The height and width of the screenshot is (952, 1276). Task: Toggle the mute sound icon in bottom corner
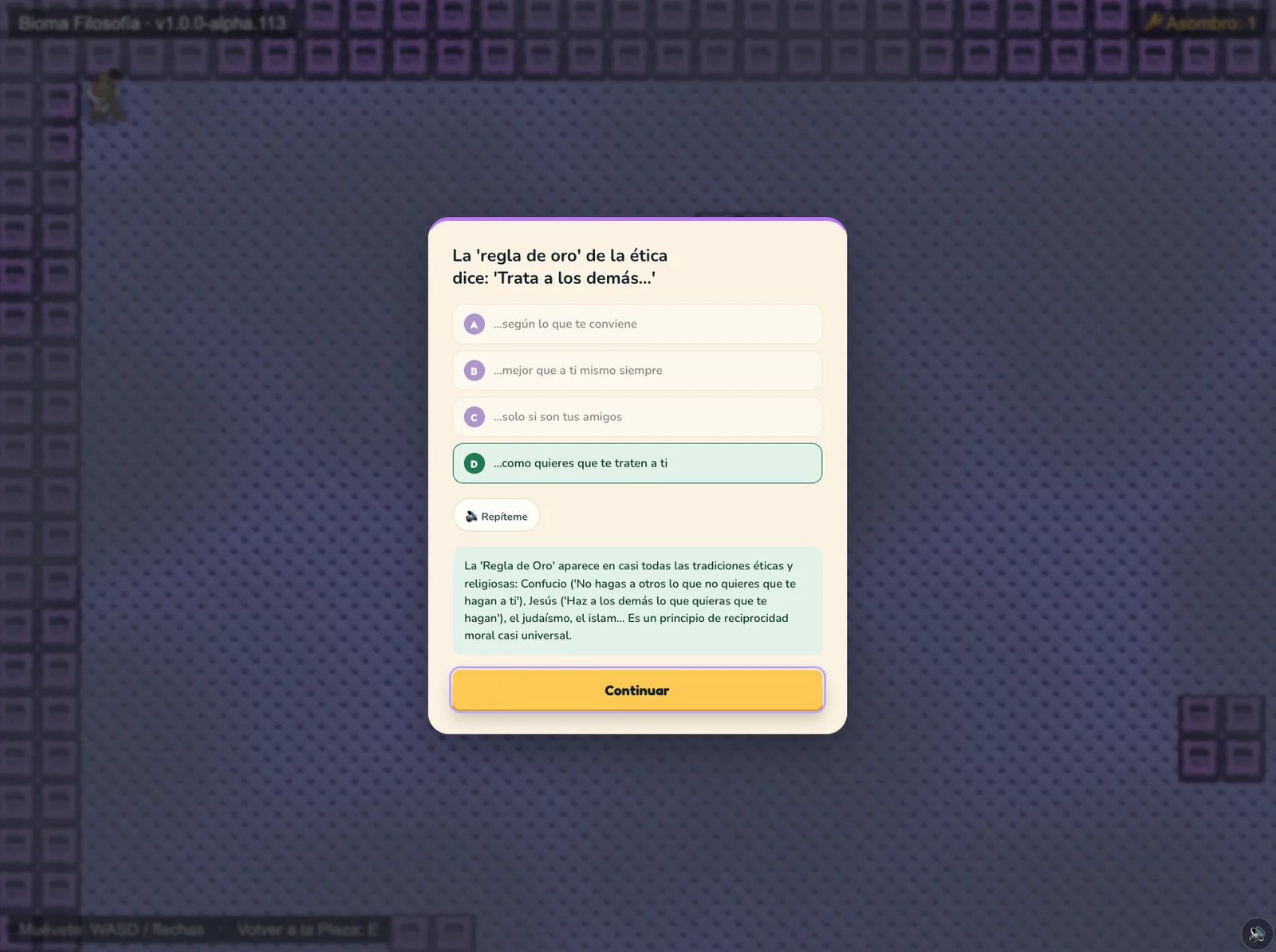[x=1257, y=934]
